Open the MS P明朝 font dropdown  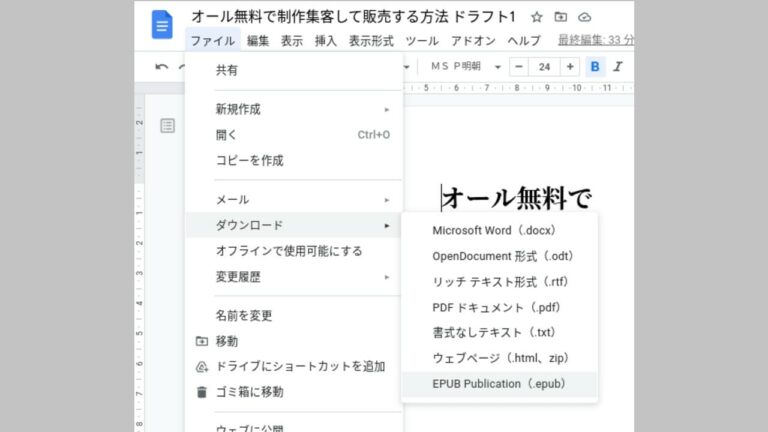pos(465,67)
